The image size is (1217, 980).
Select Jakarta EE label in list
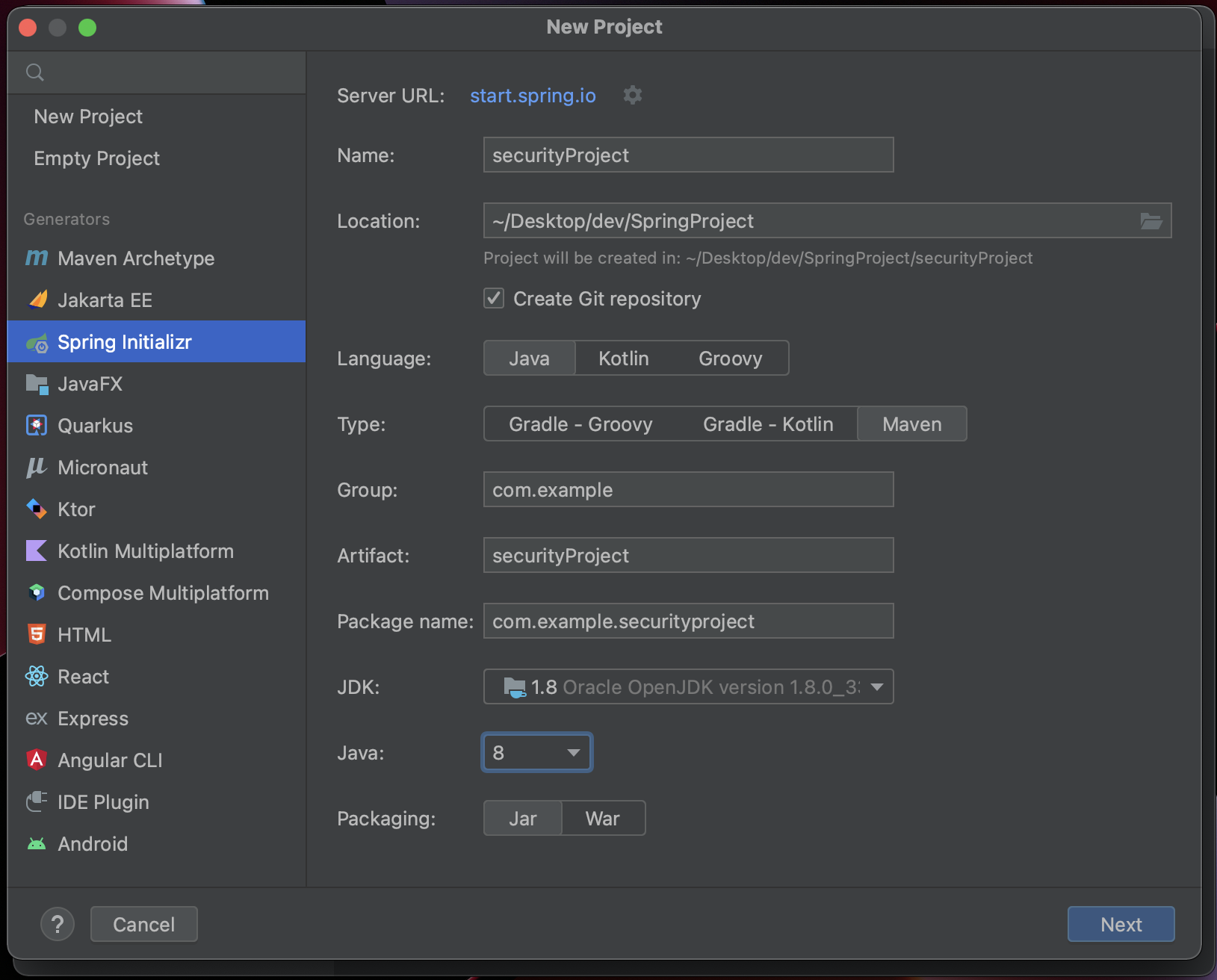(105, 300)
